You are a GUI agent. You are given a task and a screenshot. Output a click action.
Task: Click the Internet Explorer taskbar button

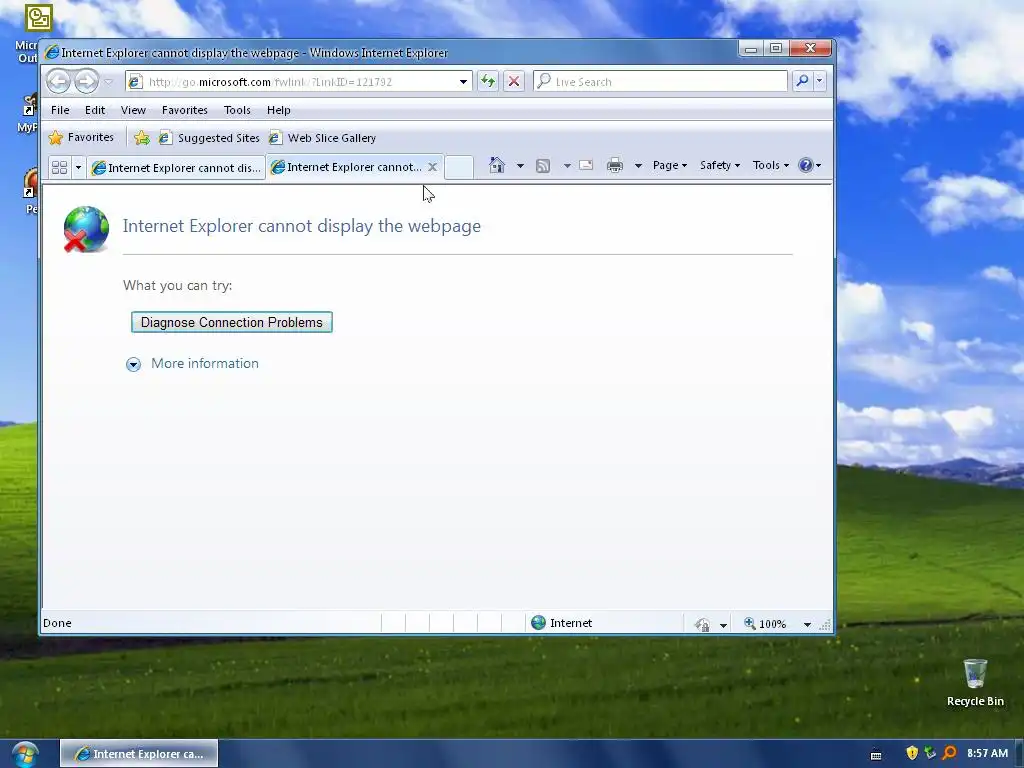click(x=139, y=754)
